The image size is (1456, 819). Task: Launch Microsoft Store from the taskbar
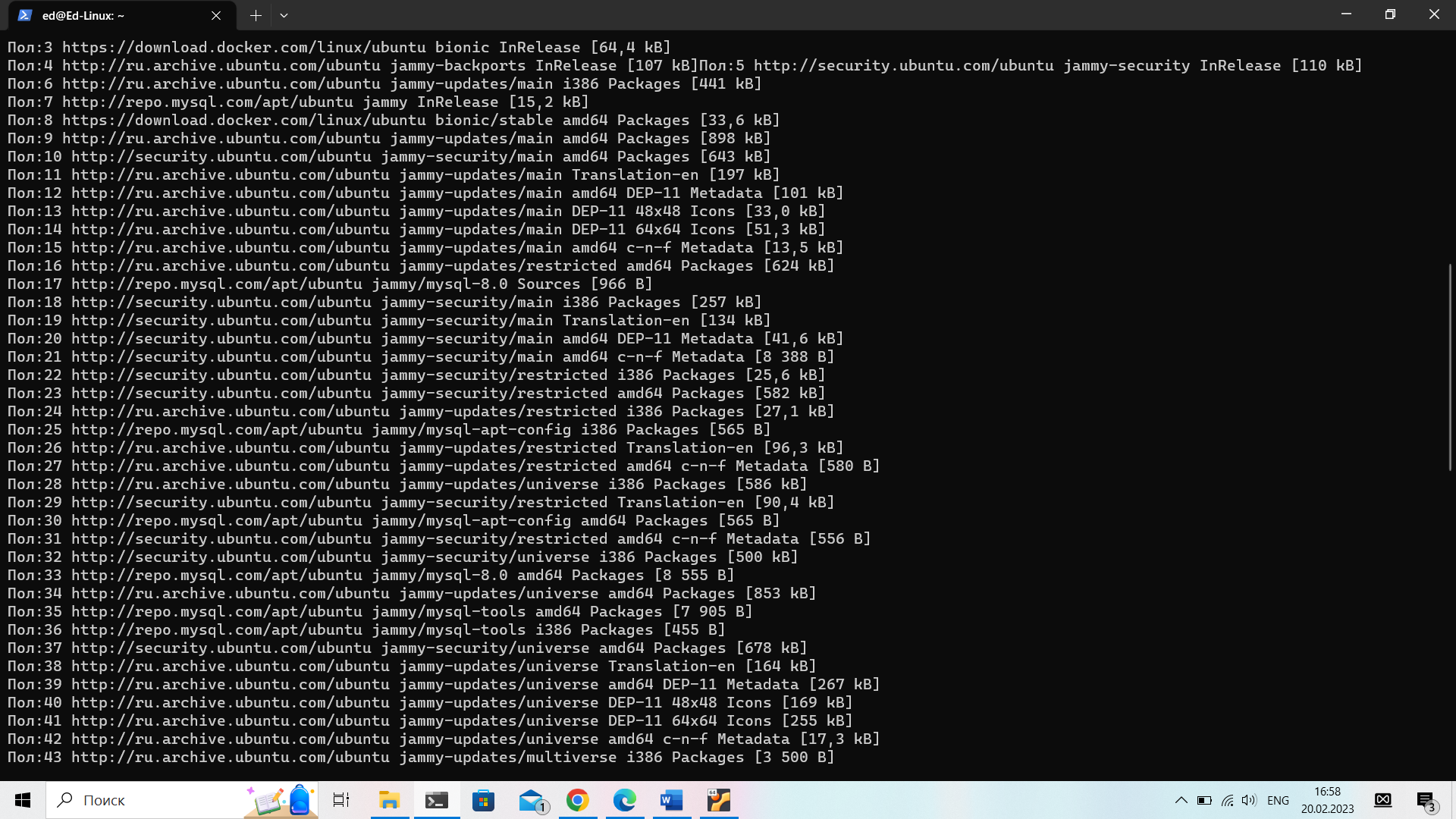(483, 800)
